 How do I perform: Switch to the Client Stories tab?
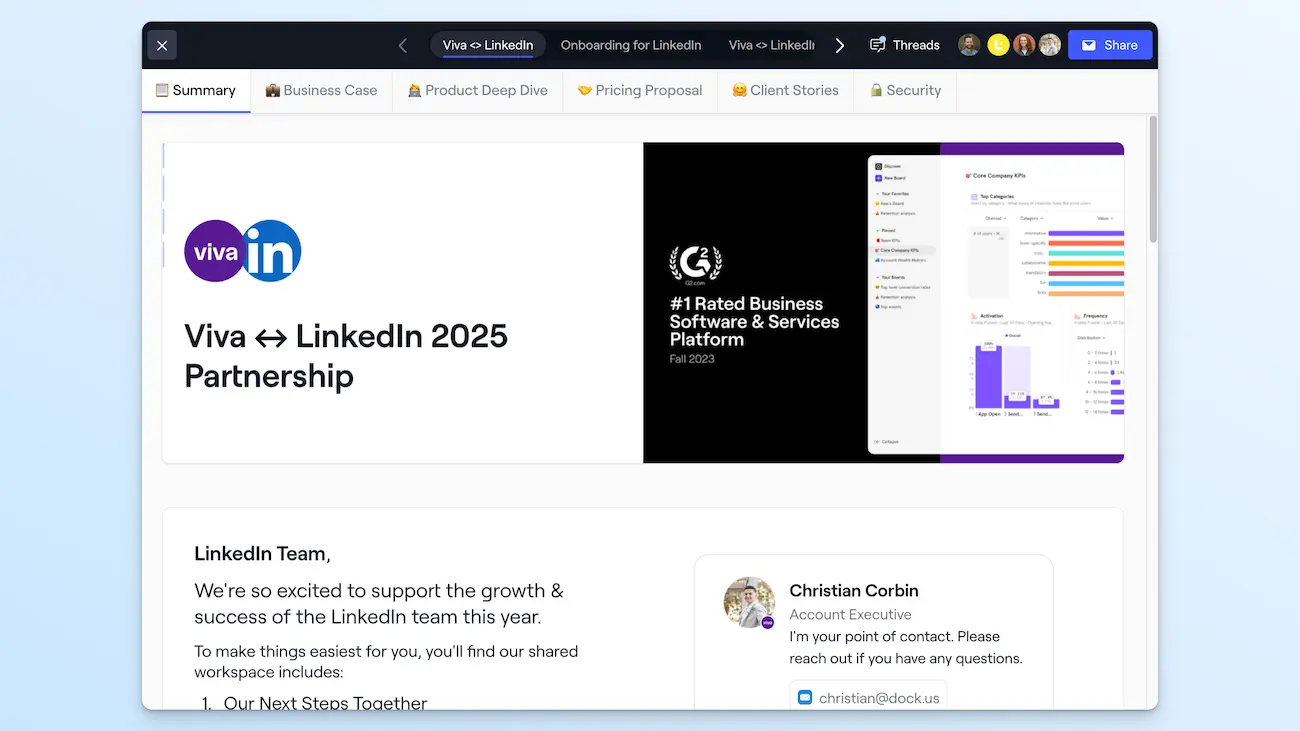[x=785, y=90]
